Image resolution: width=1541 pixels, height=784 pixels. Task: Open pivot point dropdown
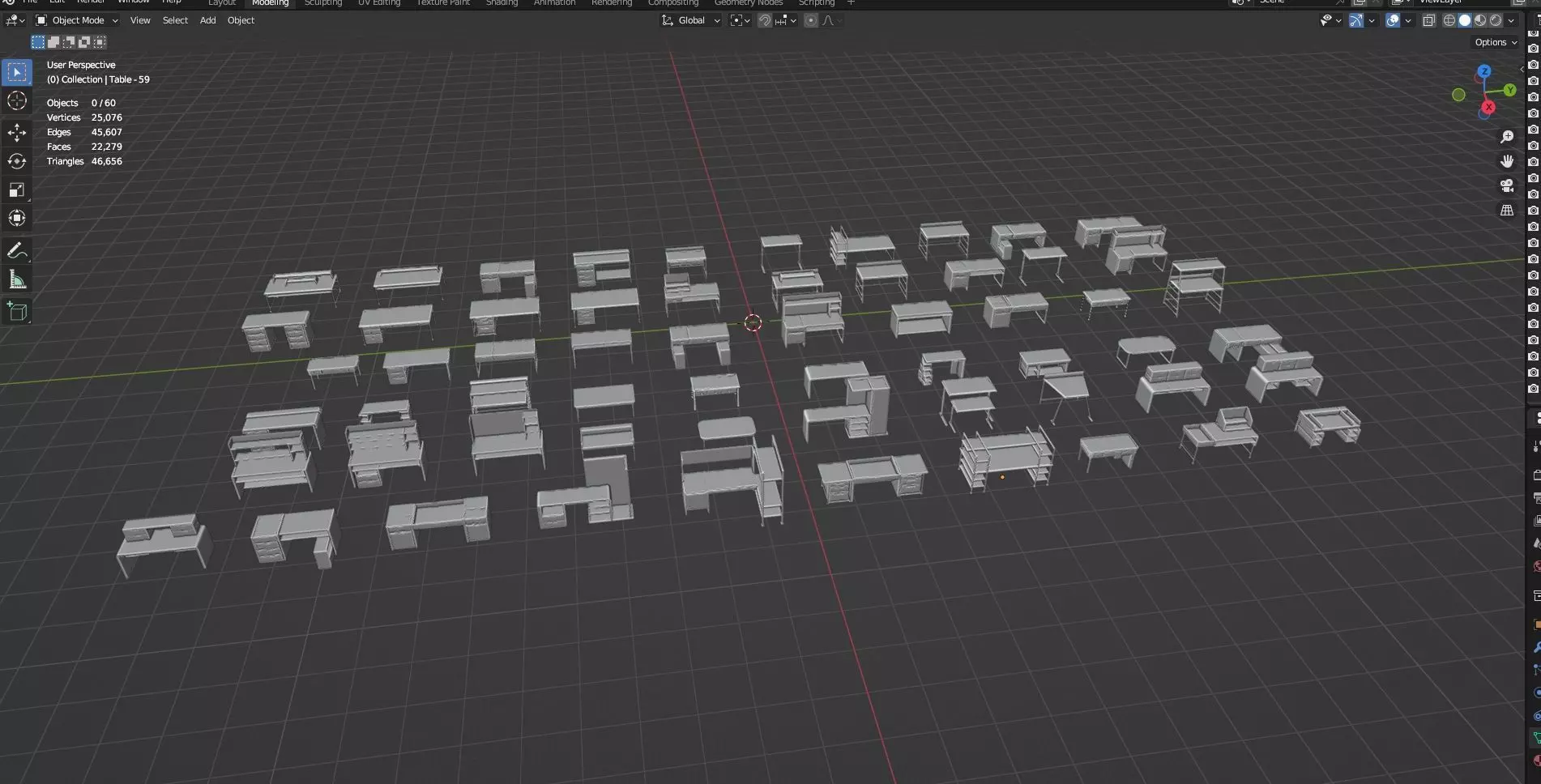point(740,20)
